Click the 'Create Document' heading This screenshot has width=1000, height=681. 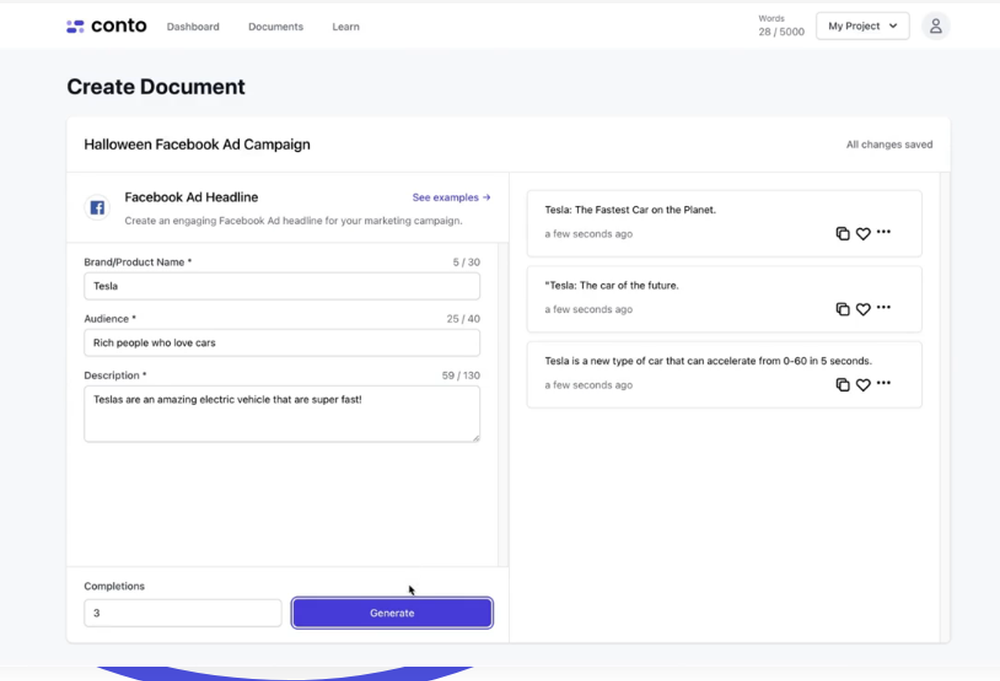point(156,87)
